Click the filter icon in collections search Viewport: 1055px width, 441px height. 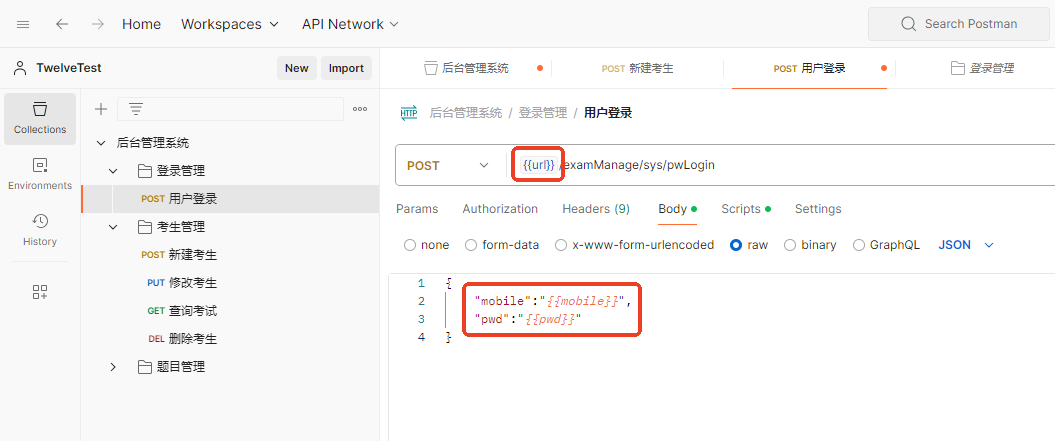(136, 109)
